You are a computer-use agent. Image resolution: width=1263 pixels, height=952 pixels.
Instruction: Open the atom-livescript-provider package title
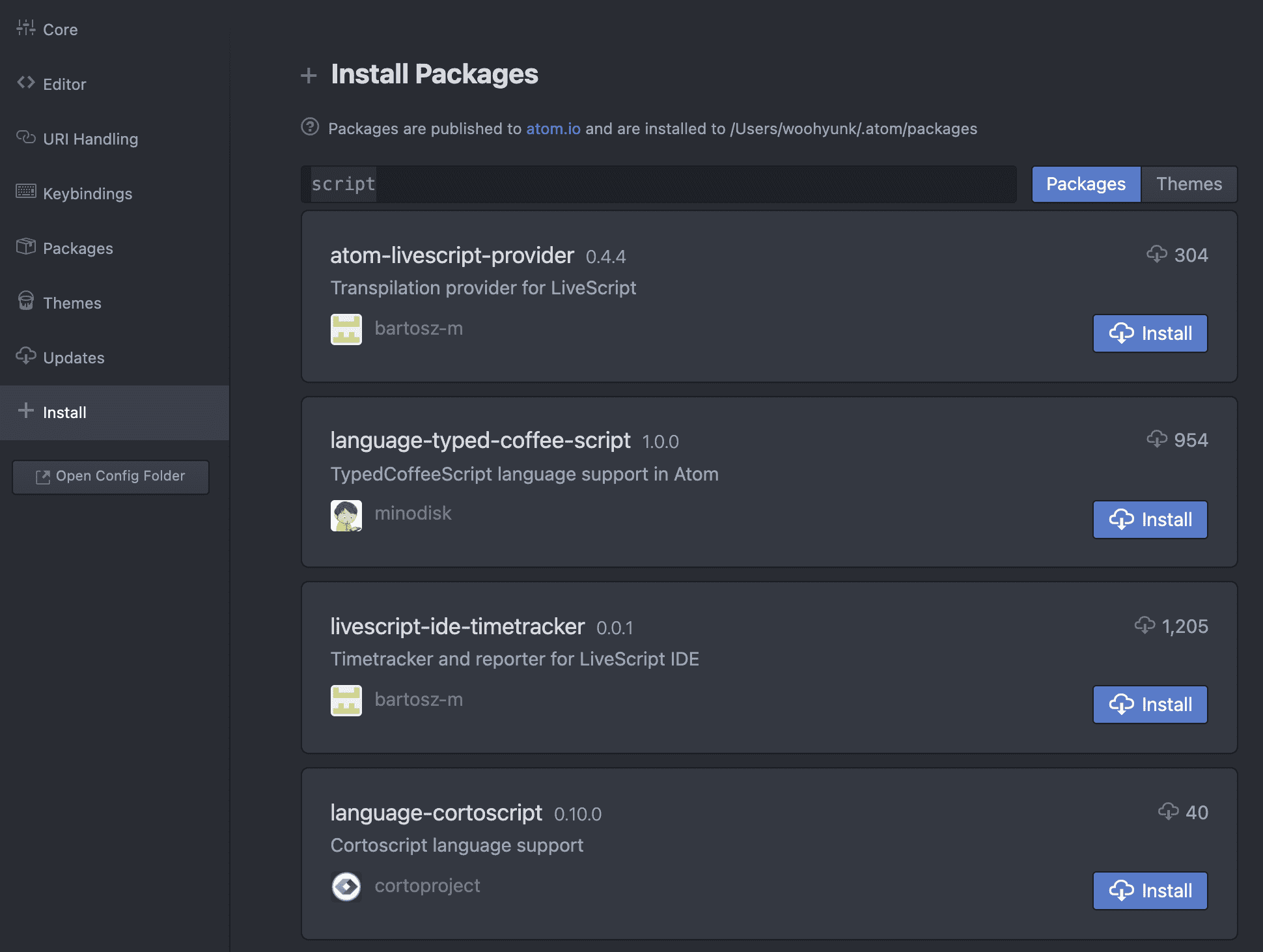click(452, 255)
